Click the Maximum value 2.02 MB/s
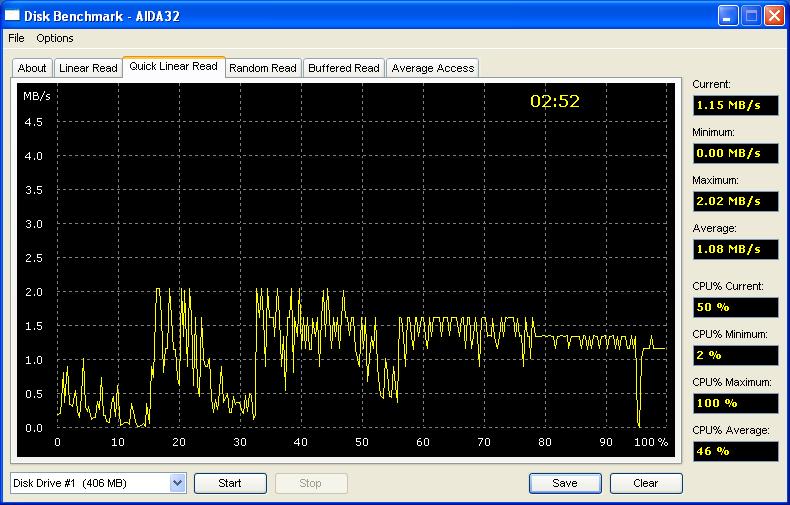This screenshot has height=505, width=790. click(735, 201)
